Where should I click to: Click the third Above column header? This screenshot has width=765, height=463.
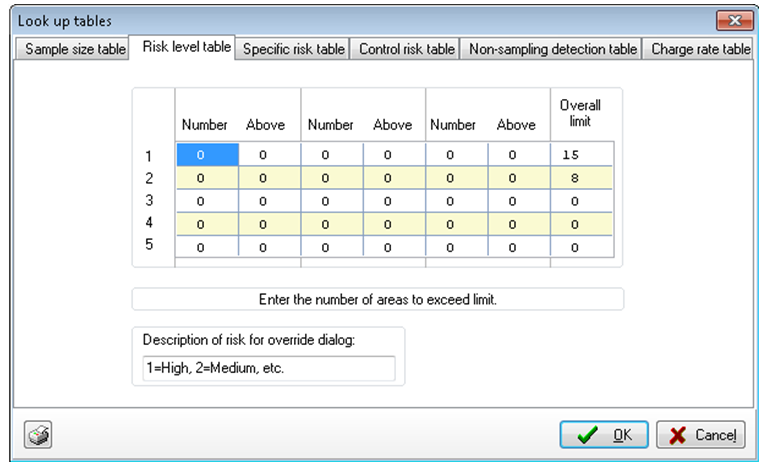516,125
